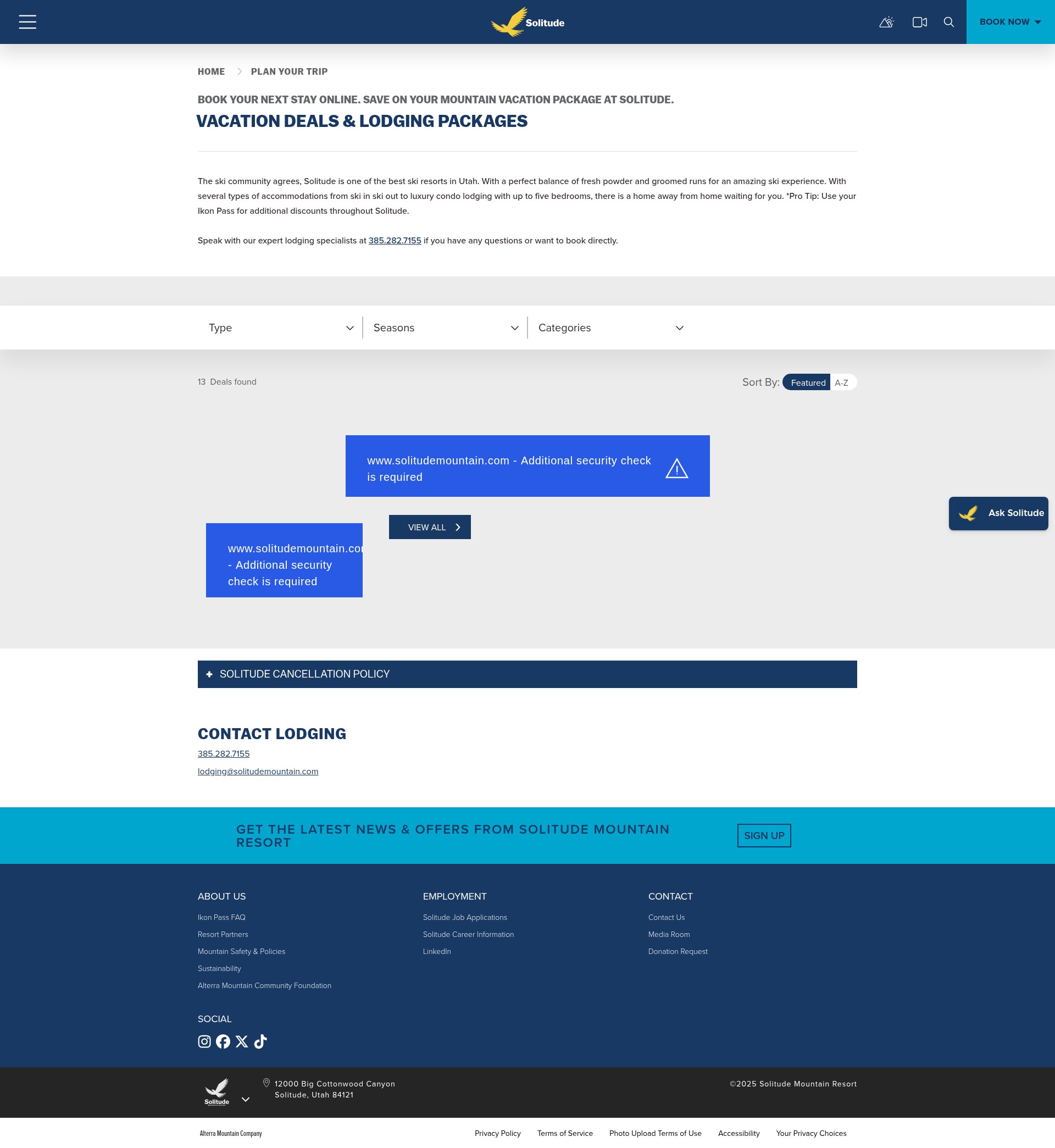
Task: Open Solitude's TikTok page
Action: 260,1042
